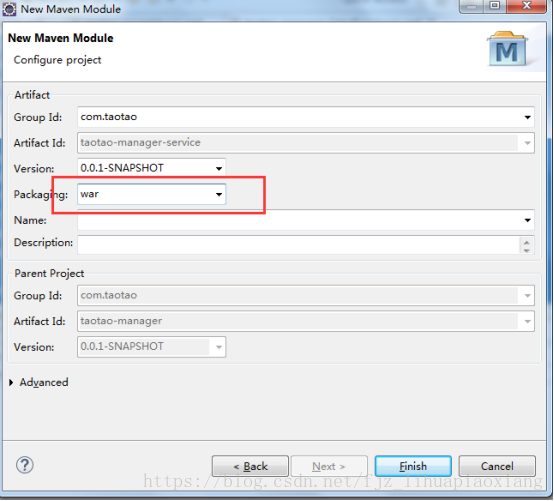Open the taotao-manager-service Artifact Id dropdown arrow
The image size is (554, 501).
pos(527,143)
